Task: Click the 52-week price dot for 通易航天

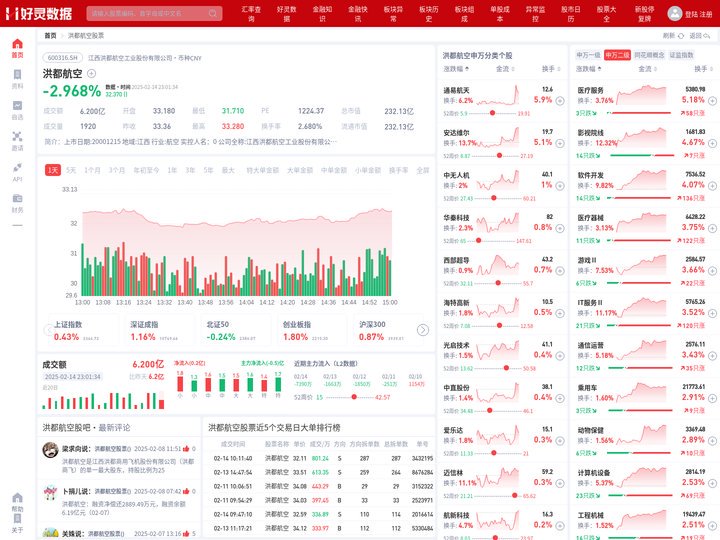Action: (492, 113)
